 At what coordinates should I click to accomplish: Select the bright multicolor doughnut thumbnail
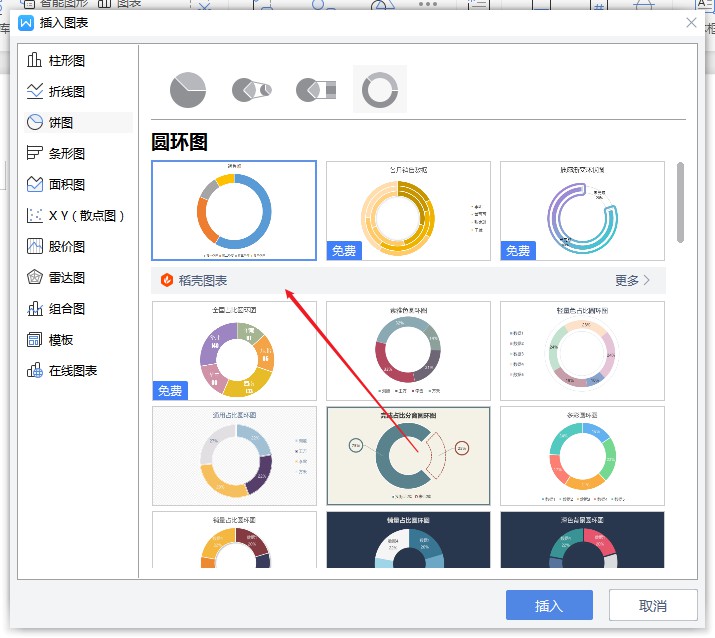coord(582,456)
